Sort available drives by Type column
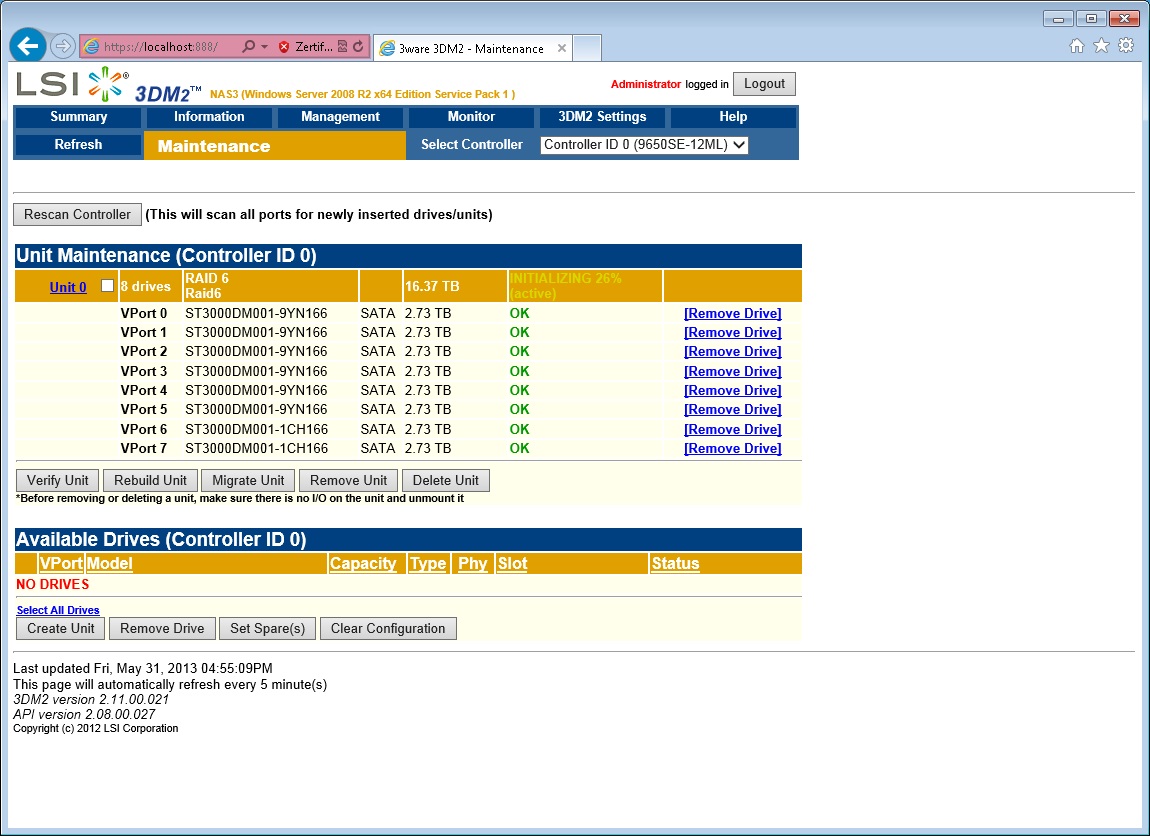This screenshot has height=836, width=1150. tap(428, 563)
